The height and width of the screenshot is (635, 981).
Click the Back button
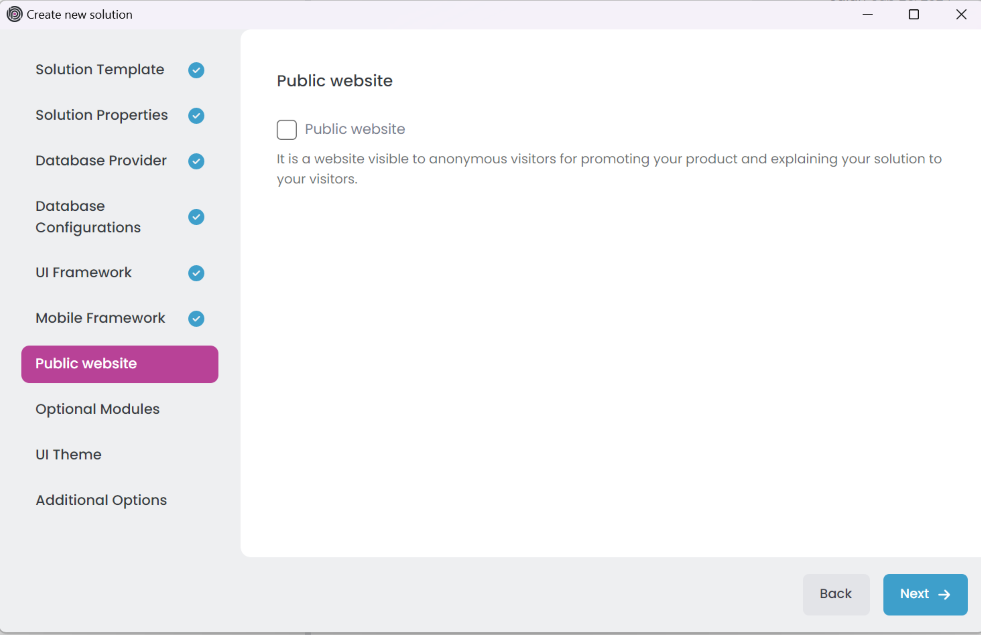pos(836,594)
